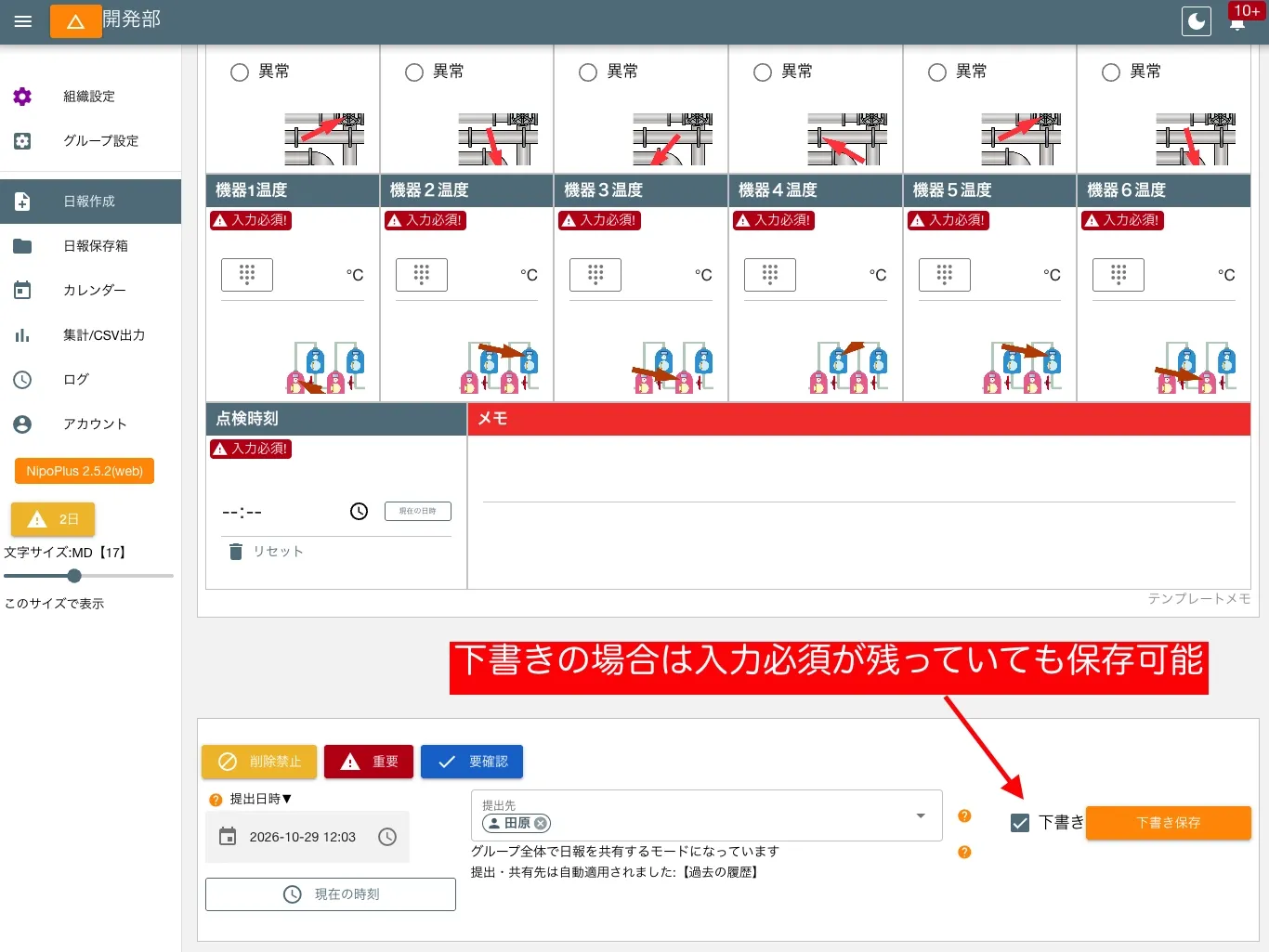Viewport: 1269px width, 952px height.
Task: Open the notifications bell
Action: pos(1237,22)
